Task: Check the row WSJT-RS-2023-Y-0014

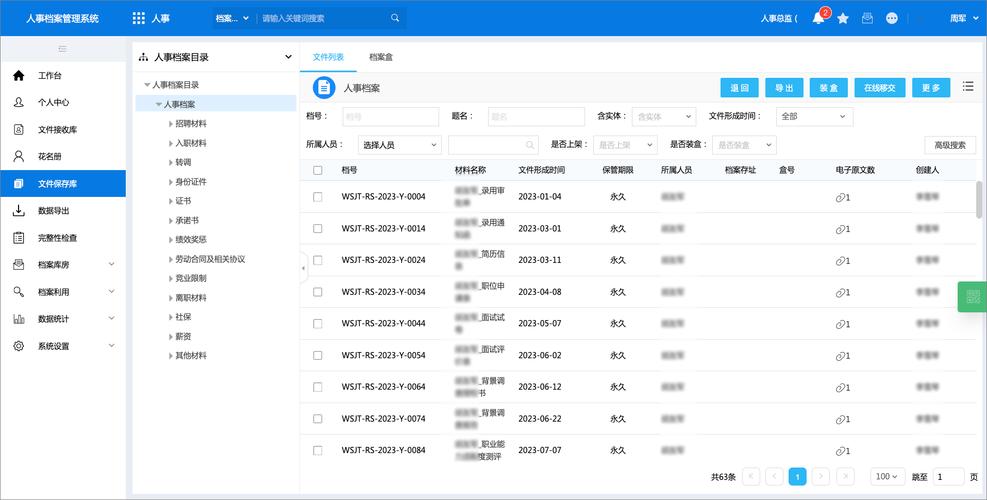Action: click(x=318, y=229)
